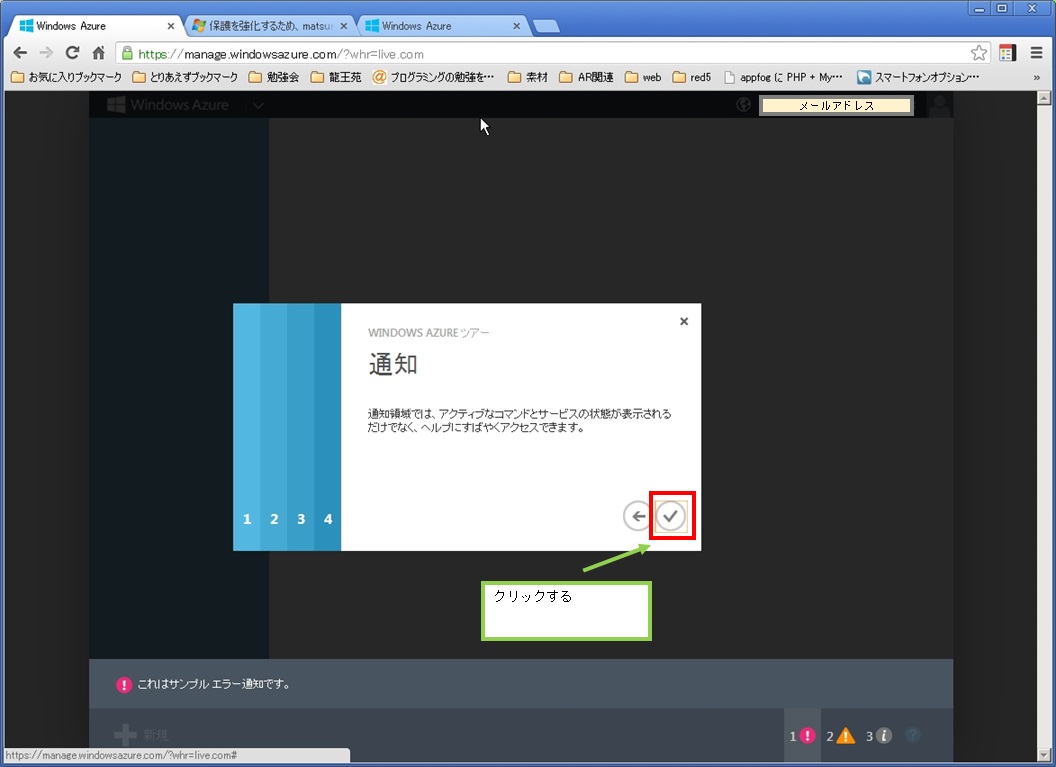Viewport: 1056px width, 767px height.
Task: Click the 通知 heading in the tour dialog
Action: 393,364
